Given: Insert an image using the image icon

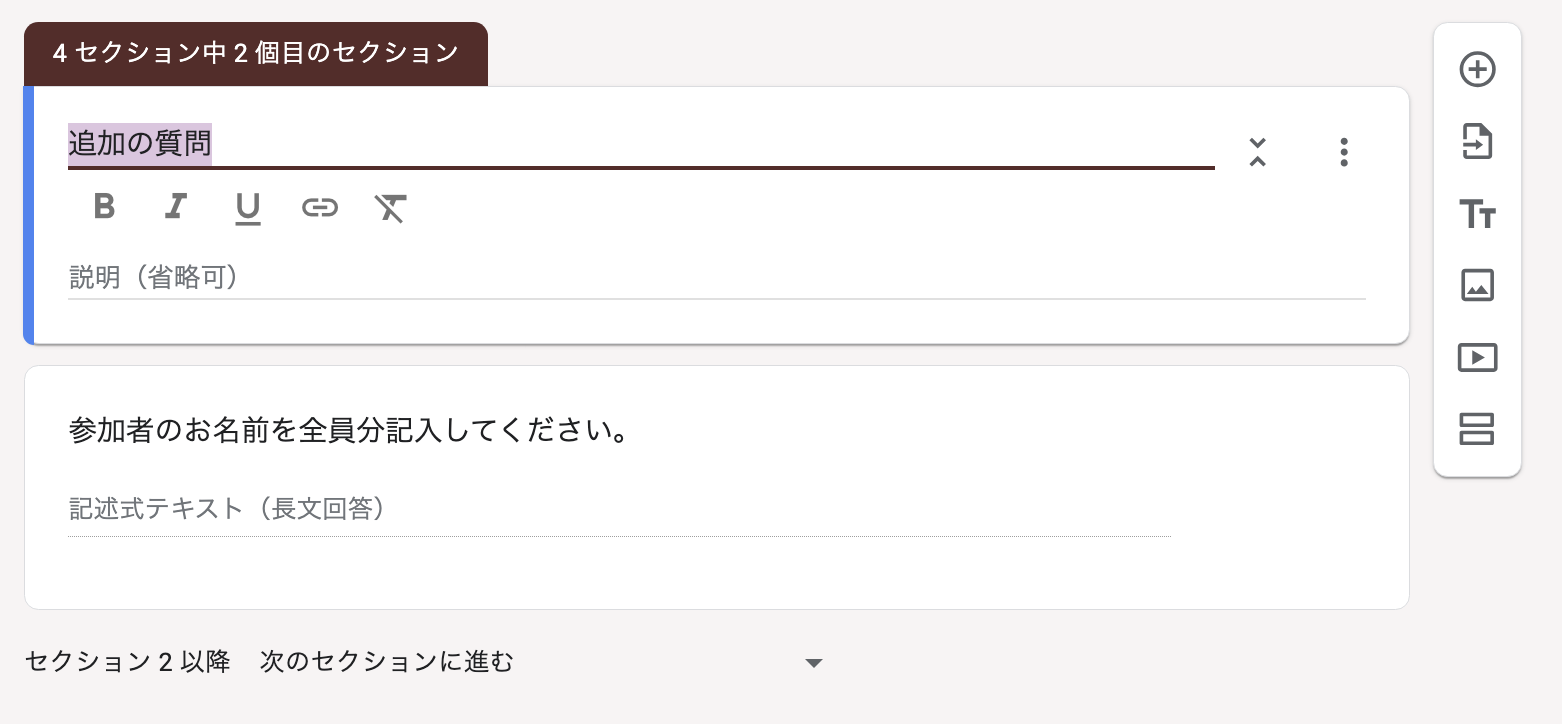Looking at the screenshot, I should click(1477, 286).
